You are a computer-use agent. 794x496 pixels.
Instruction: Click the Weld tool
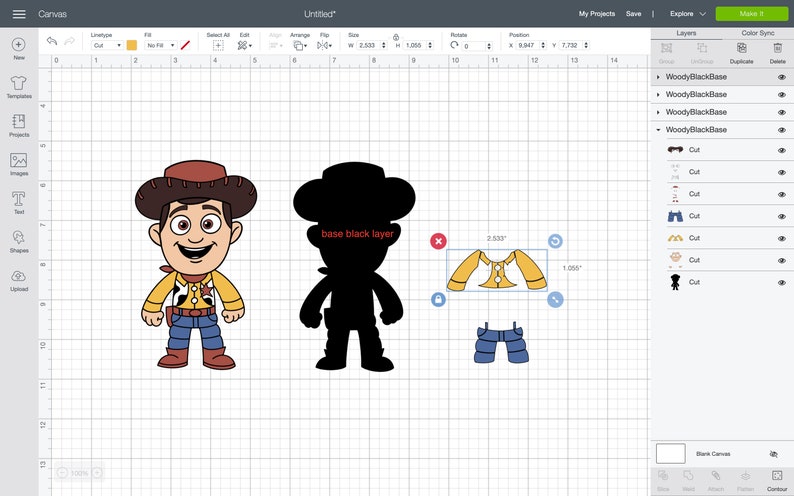[688, 480]
